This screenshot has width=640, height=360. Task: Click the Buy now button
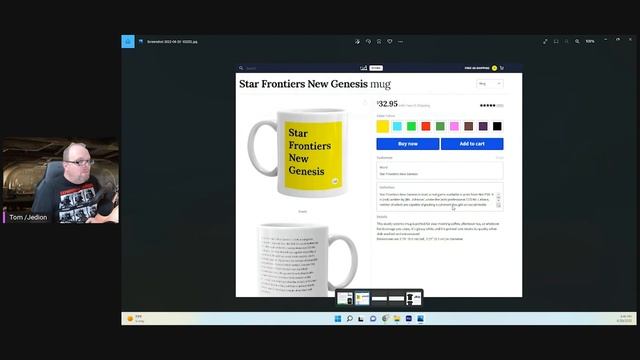point(408,144)
